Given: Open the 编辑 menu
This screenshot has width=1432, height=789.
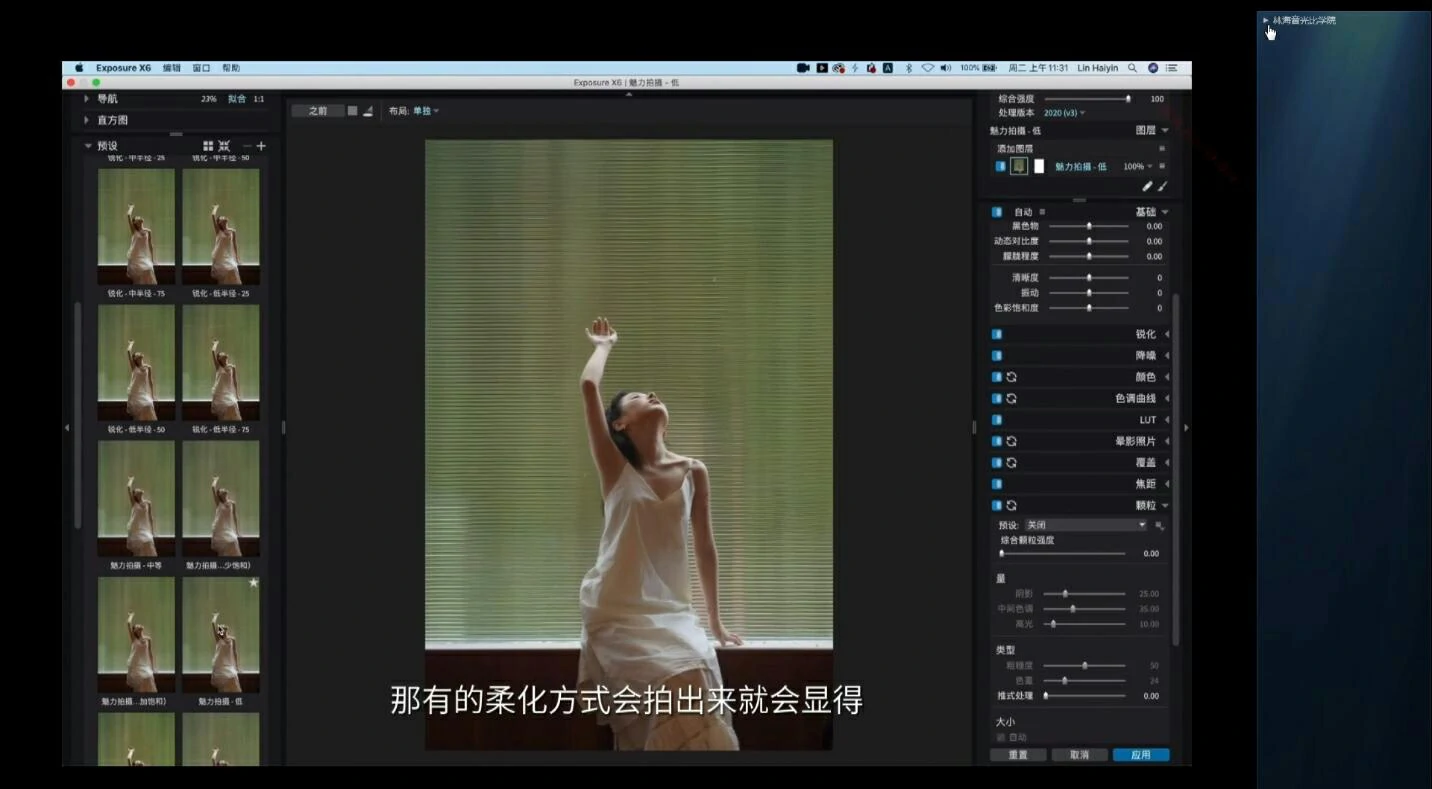Looking at the screenshot, I should [172, 68].
